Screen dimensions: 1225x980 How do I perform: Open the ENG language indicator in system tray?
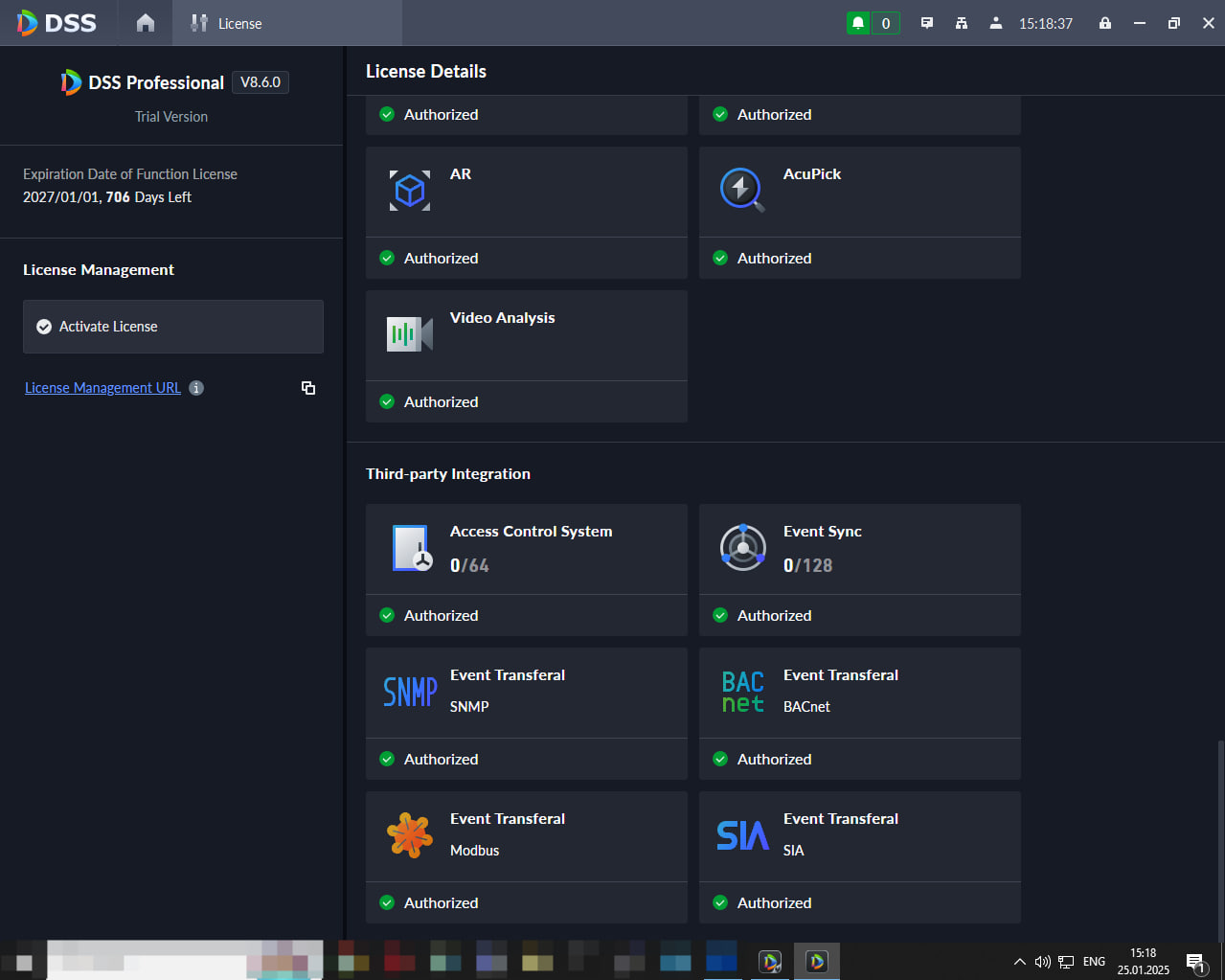[x=1094, y=961]
